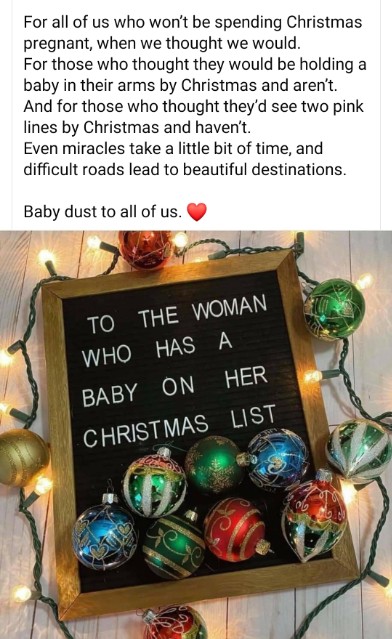Click the red ornament above the wooden frame
This screenshot has height=639, width=392.
146,249
